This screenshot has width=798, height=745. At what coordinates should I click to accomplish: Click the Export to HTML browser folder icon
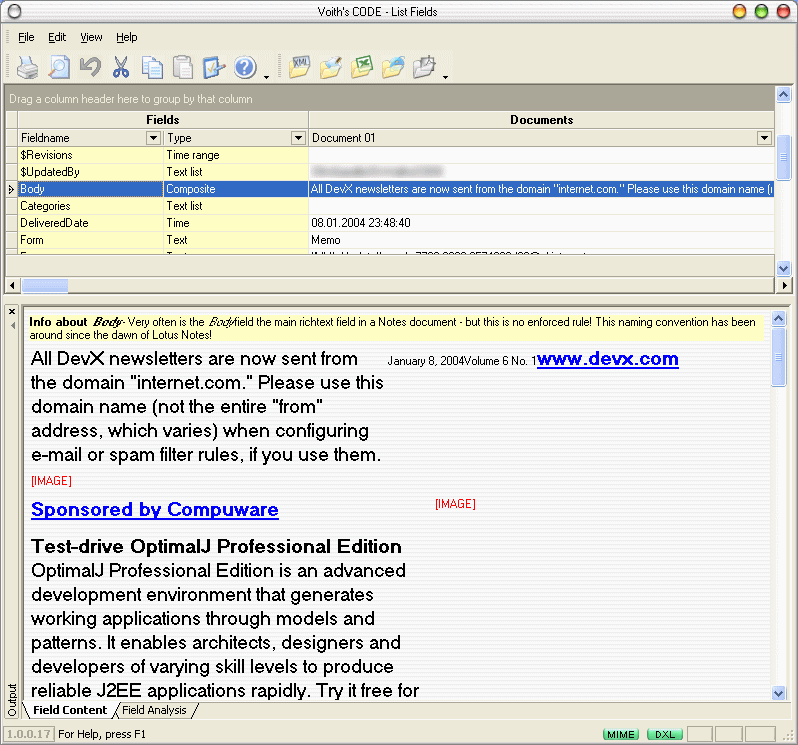[x=393, y=67]
